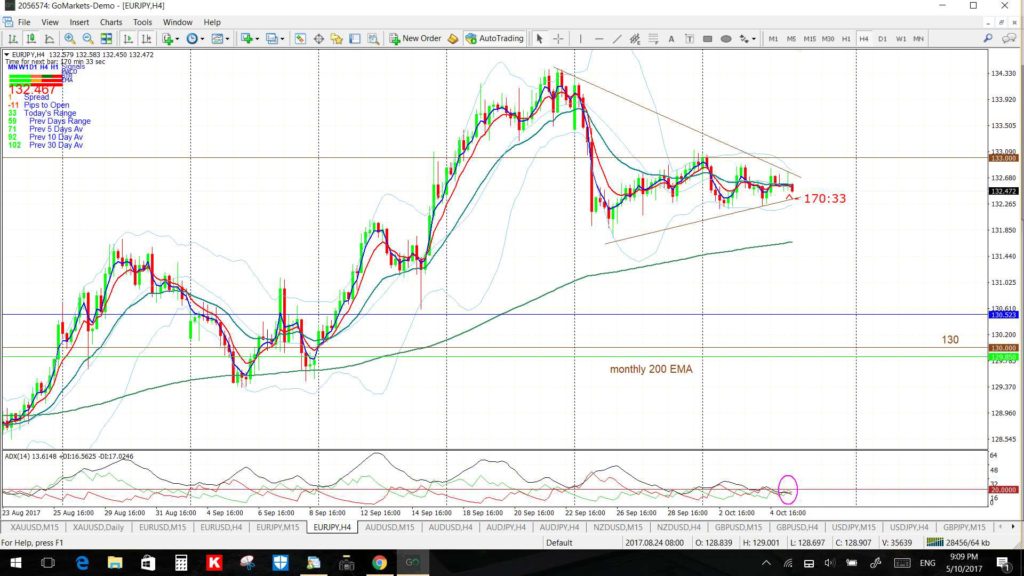1024x576 pixels.
Task: Switch to the EURUSD,M15 chart tab
Action: coord(163,527)
